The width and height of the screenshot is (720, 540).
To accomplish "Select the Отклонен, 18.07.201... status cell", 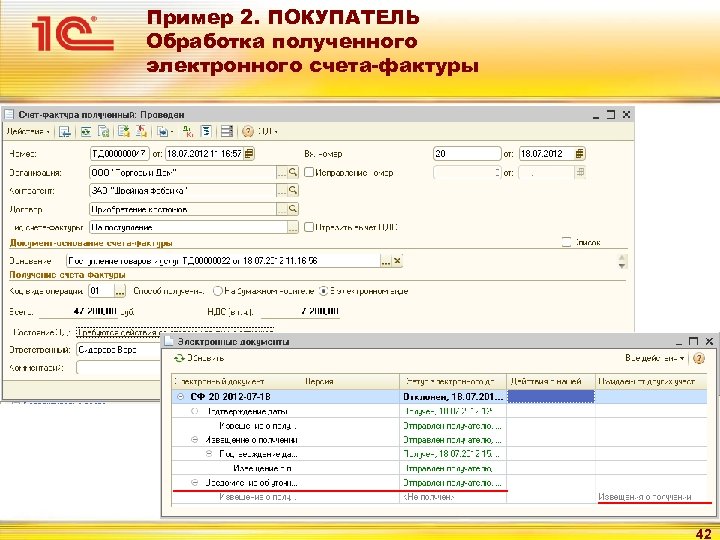I will click(453, 397).
